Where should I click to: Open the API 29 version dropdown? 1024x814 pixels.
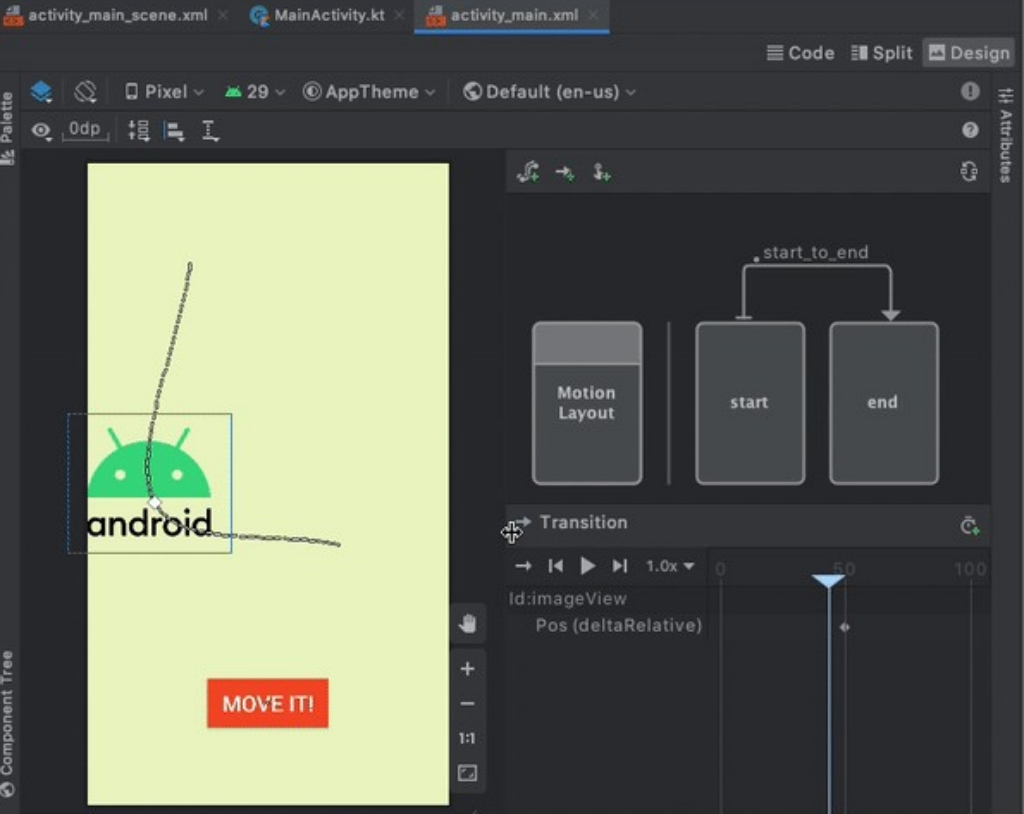tap(253, 91)
